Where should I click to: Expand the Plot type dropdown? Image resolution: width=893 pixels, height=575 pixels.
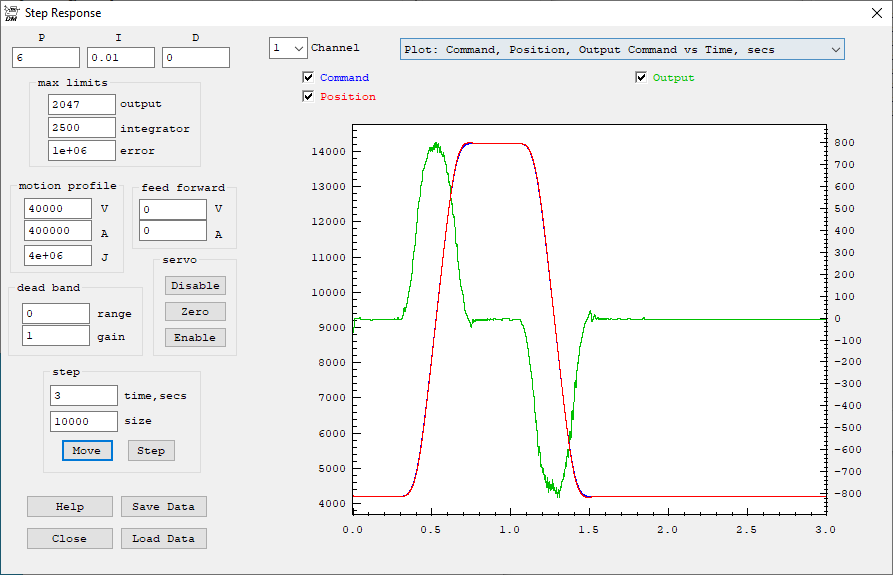(622, 49)
